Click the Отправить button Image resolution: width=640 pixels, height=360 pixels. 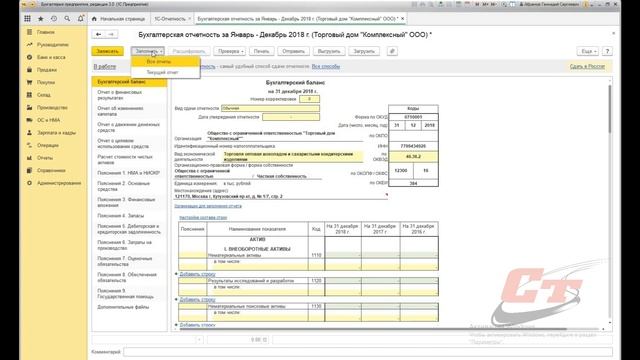pyautogui.click(x=293, y=51)
